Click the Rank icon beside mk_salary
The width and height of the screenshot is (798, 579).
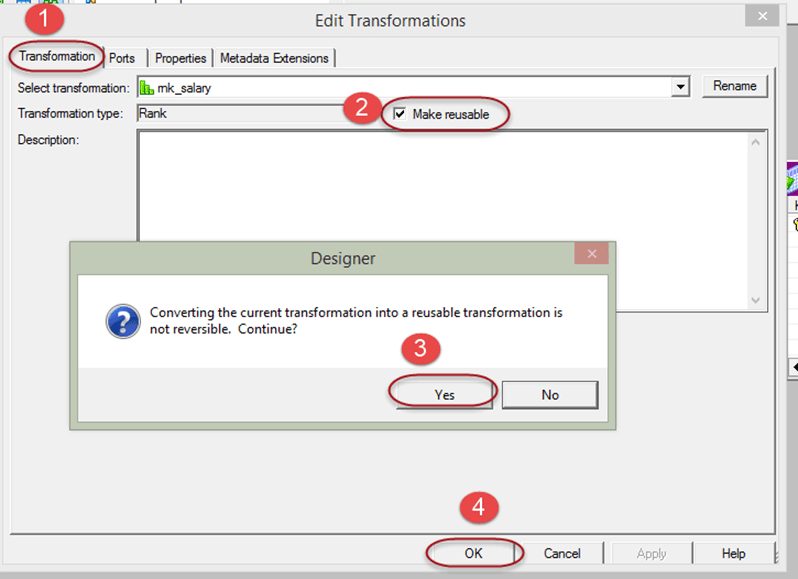pos(146,87)
